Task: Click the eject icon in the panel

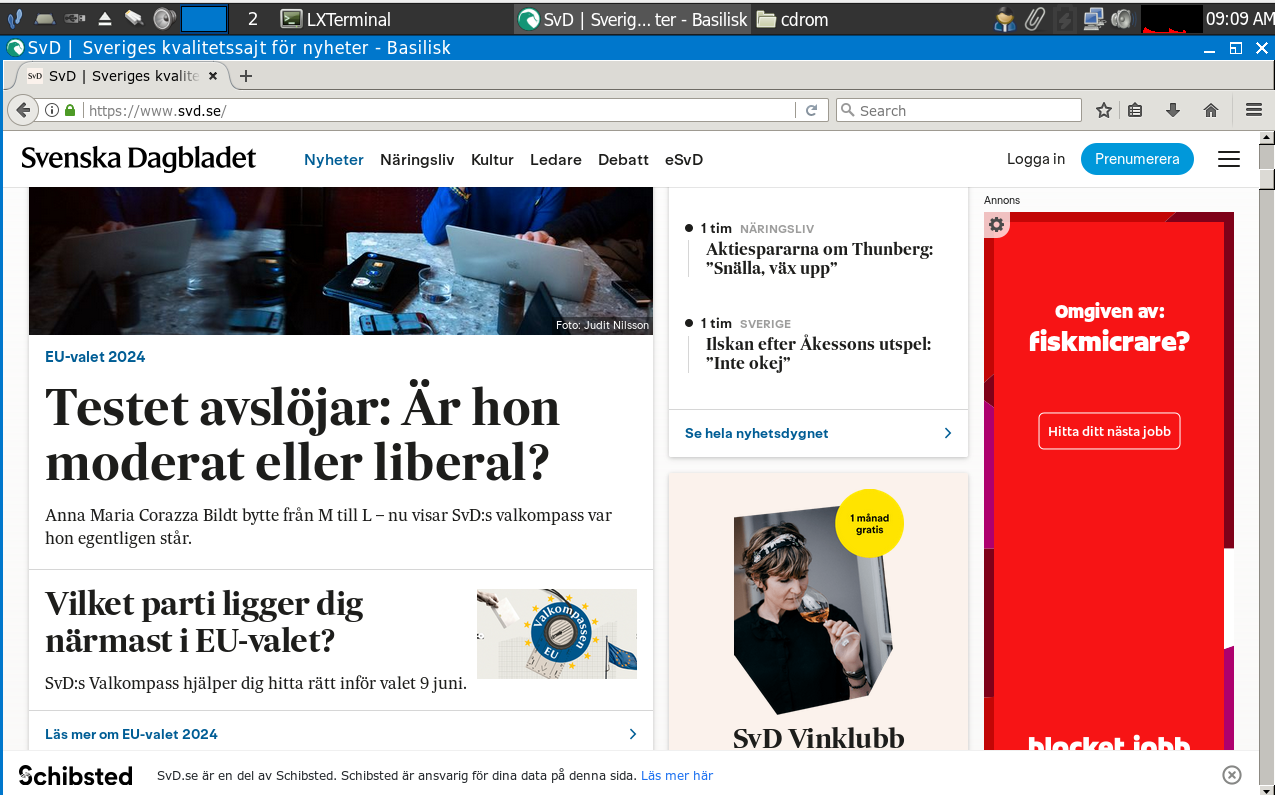Action: tap(105, 19)
